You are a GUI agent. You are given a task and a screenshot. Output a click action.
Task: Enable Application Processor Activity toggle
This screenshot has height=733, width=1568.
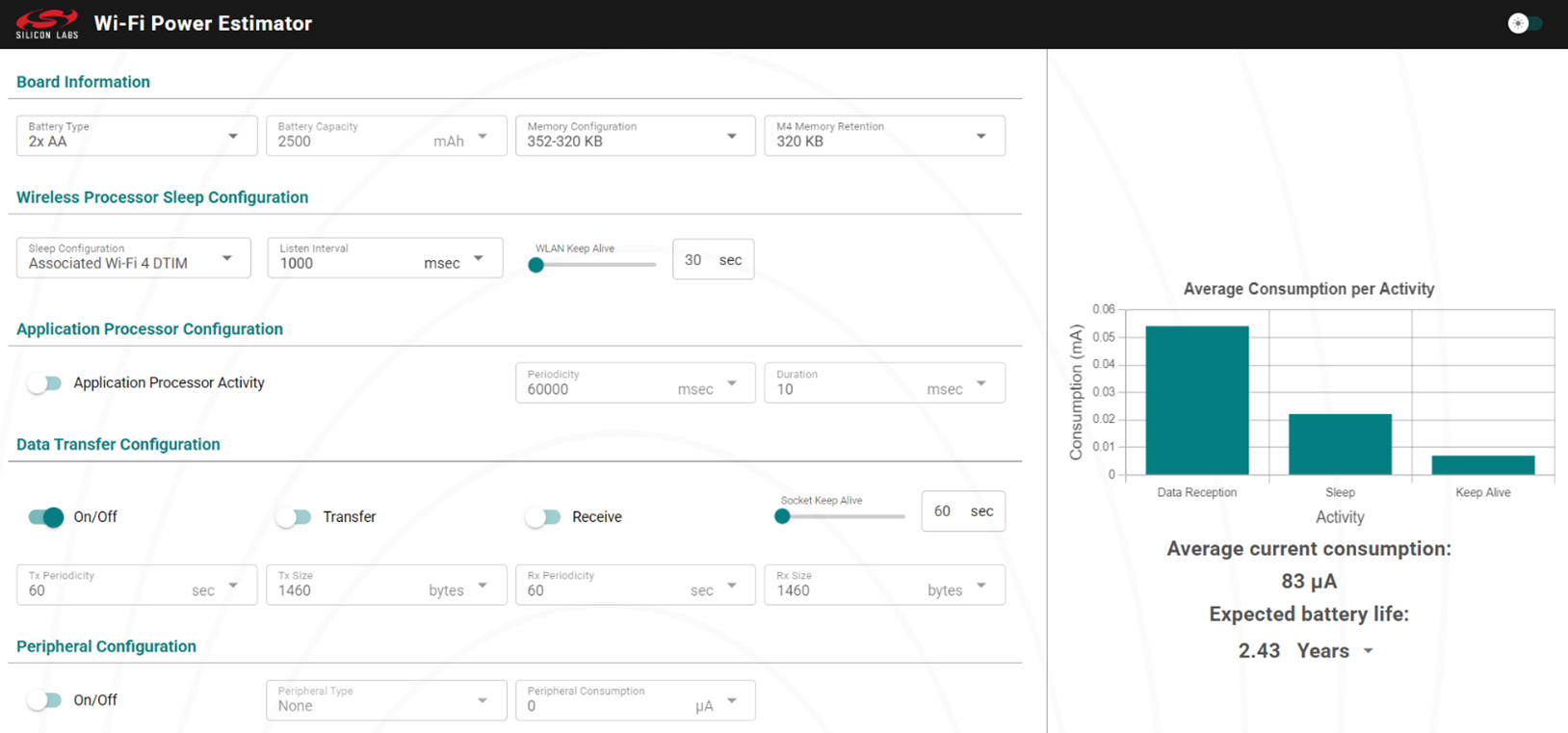(x=44, y=383)
